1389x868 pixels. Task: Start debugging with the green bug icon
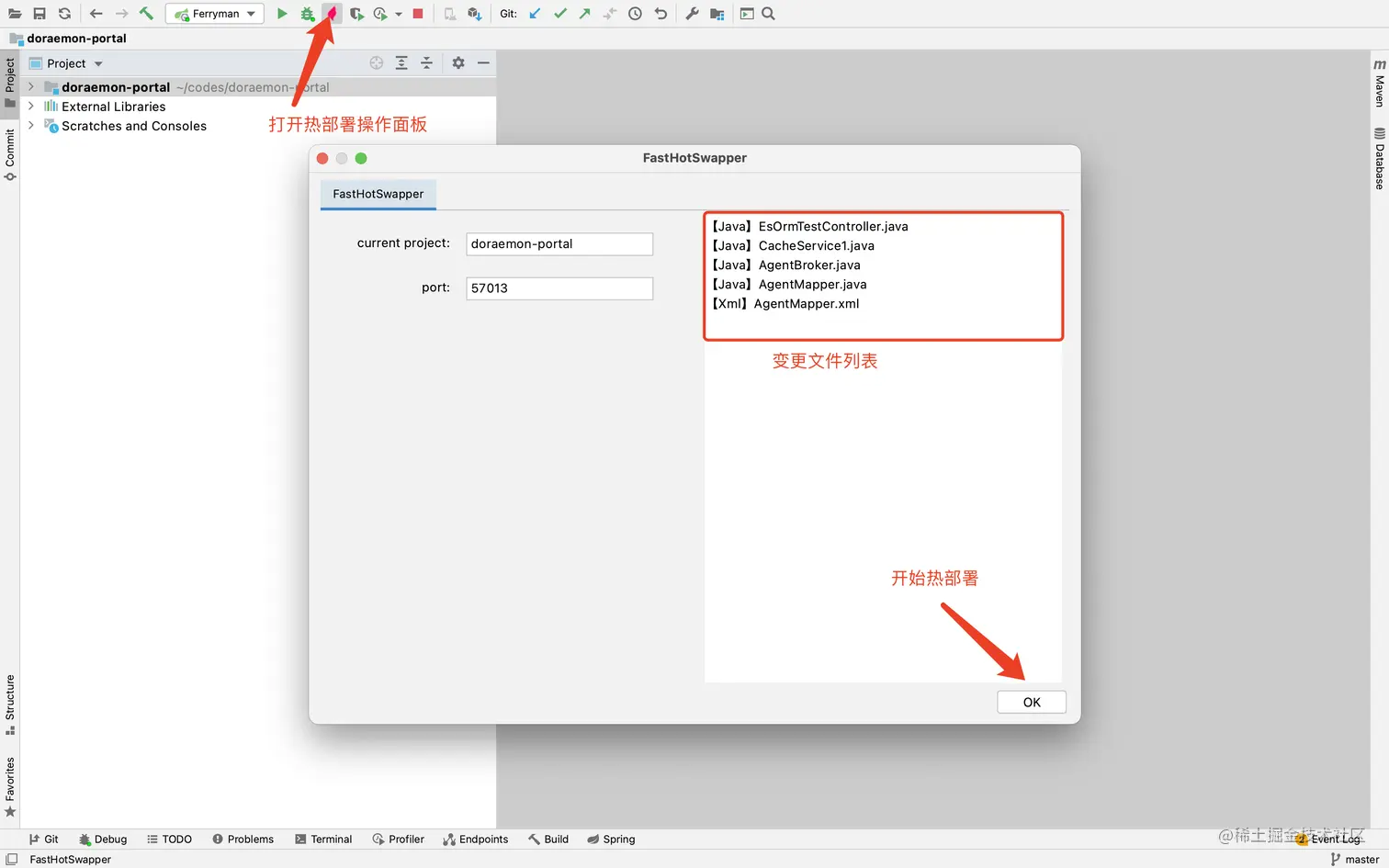point(308,14)
